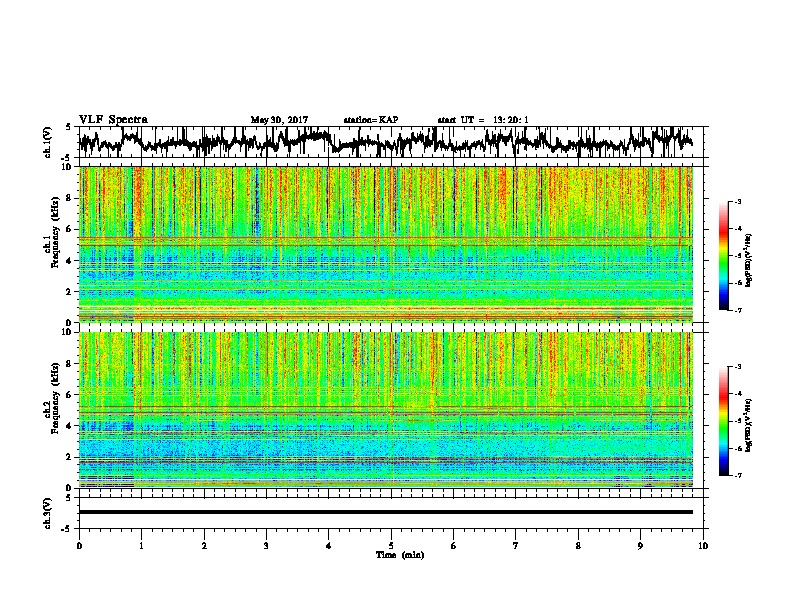Click the "Time (min)" axis title
This screenshot has width=792, height=612.
tap(400, 555)
